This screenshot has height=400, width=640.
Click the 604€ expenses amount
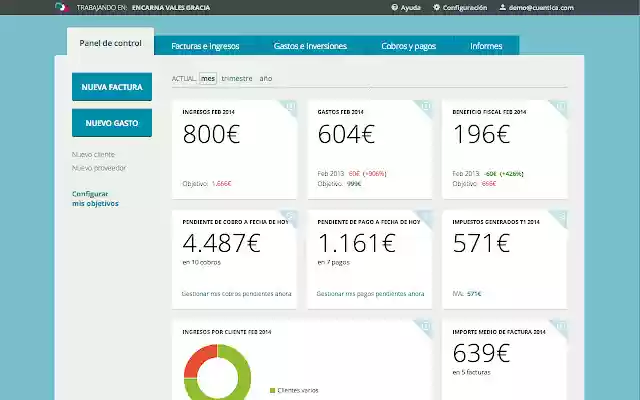click(346, 134)
